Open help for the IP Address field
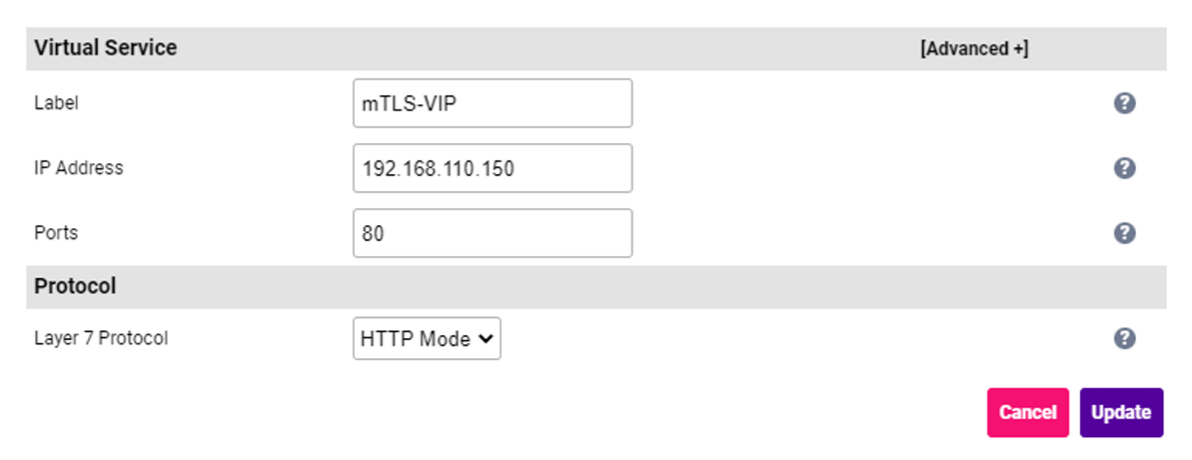The width and height of the screenshot is (1192, 460). point(1124,168)
